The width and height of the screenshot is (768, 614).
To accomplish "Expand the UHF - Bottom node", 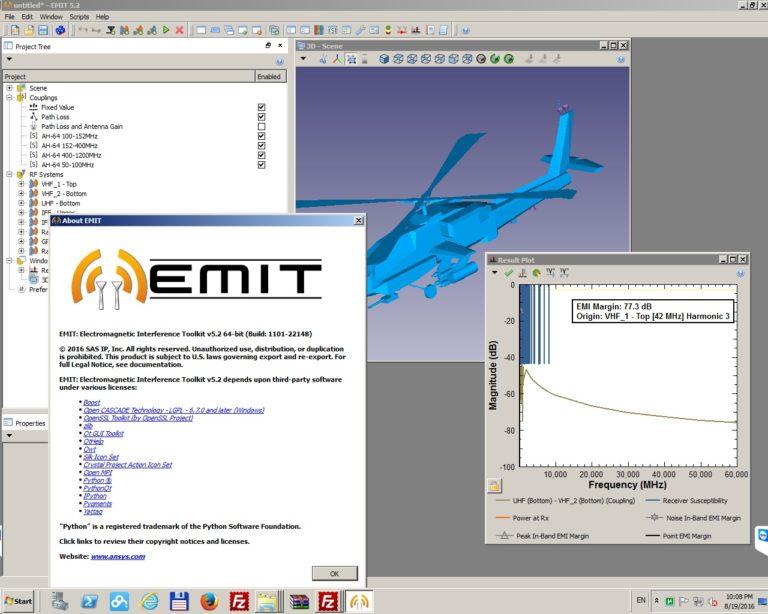I will coord(21,203).
